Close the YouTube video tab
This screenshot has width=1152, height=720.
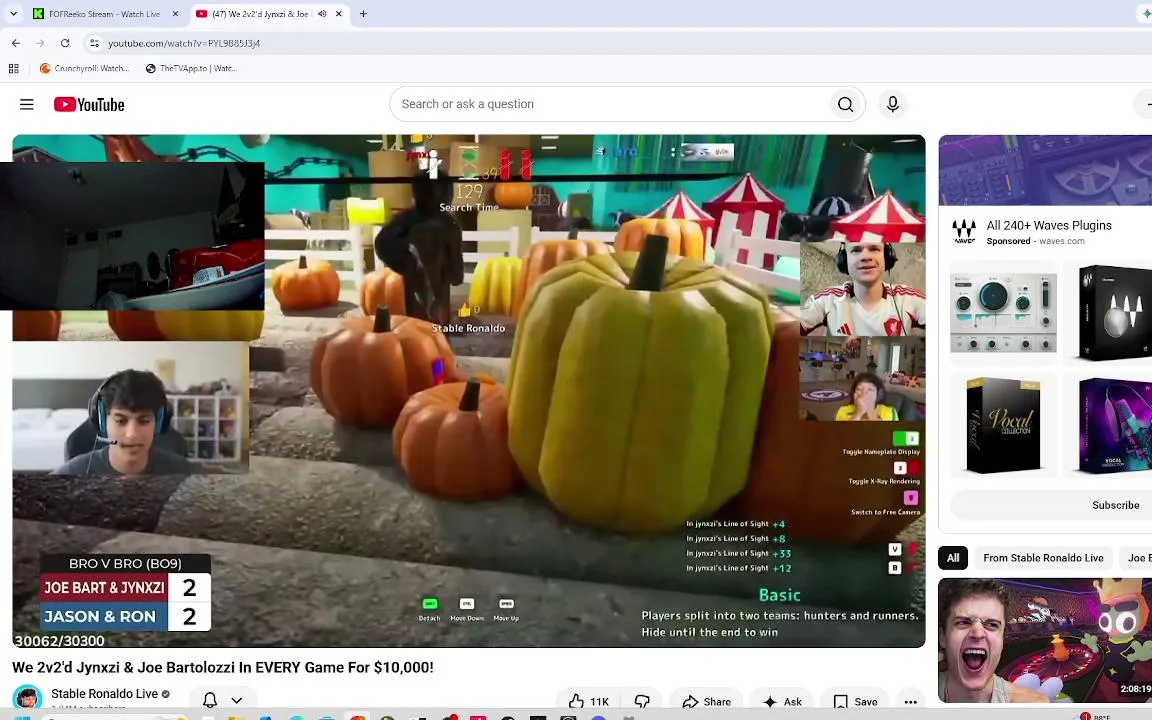[338, 14]
